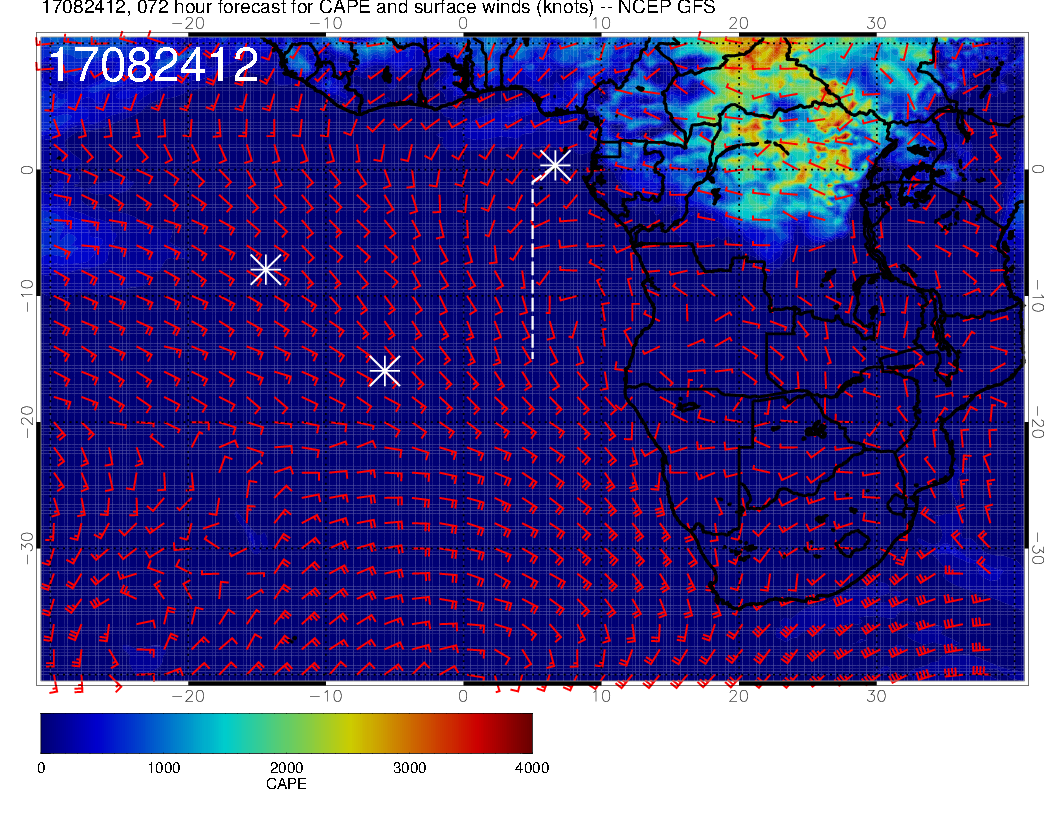Click the 20 label on the bottom longitude axis
1056x816 pixels.
tap(739, 696)
